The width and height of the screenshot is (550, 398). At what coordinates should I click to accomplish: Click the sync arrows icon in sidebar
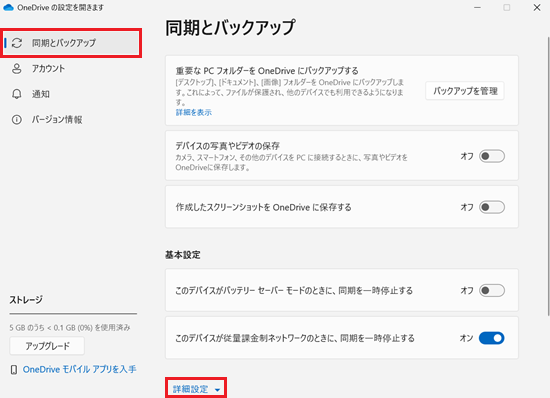coord(17,43)
